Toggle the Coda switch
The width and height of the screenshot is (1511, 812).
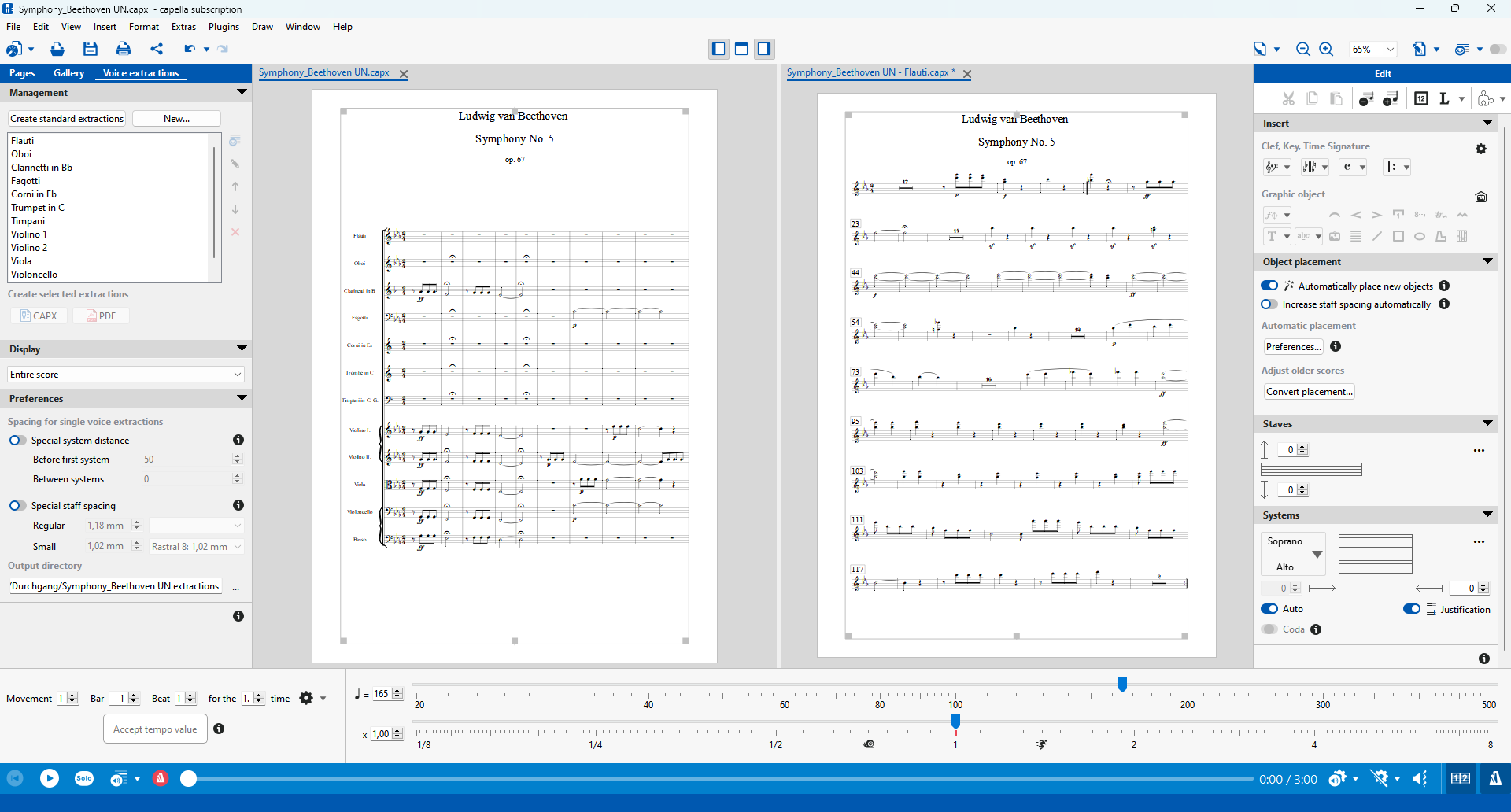(1269, 629)
